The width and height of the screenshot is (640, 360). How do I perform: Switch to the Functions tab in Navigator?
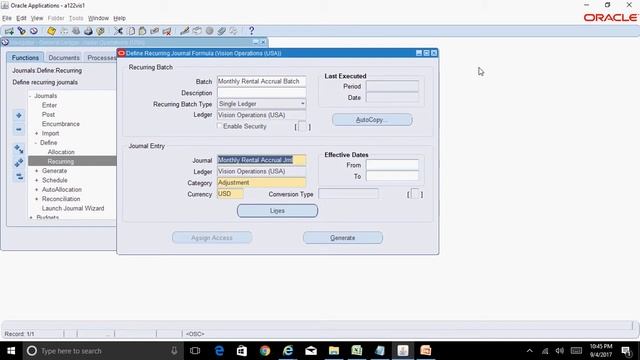[x=25, y=58]
